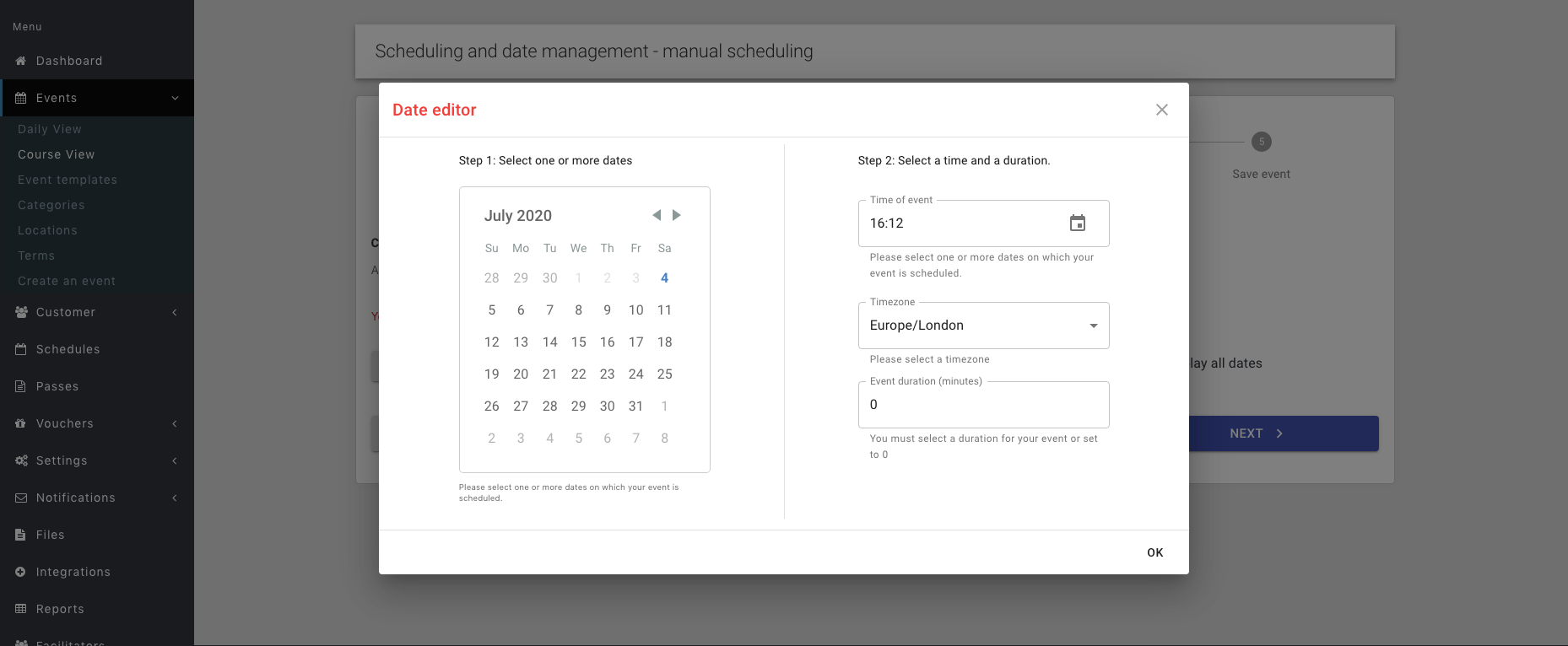This screenshot has height=646, width=1568.
Task: Click the Reports table icon
Action: [x=21, y=609]
